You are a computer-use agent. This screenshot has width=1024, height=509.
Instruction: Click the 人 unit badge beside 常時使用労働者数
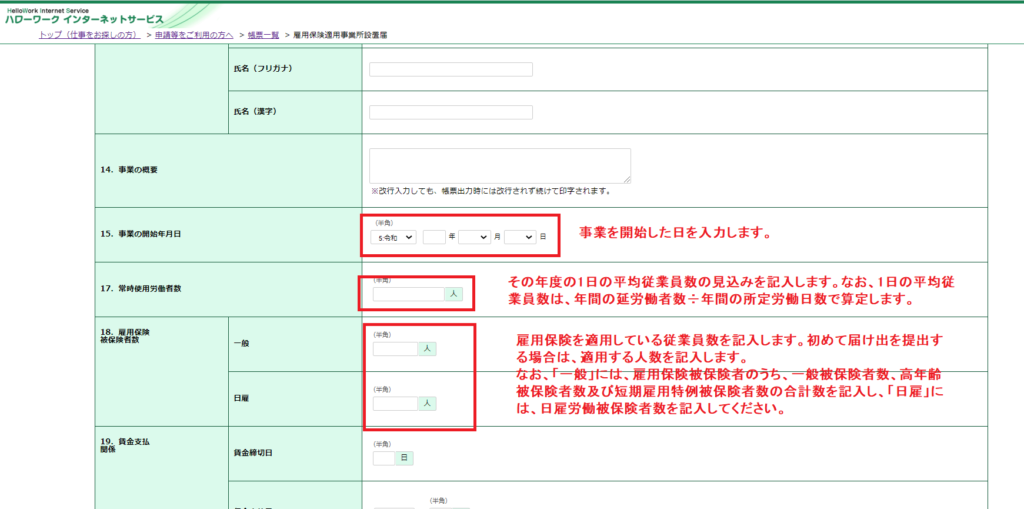pyautogui.click(x=453, y=294)
